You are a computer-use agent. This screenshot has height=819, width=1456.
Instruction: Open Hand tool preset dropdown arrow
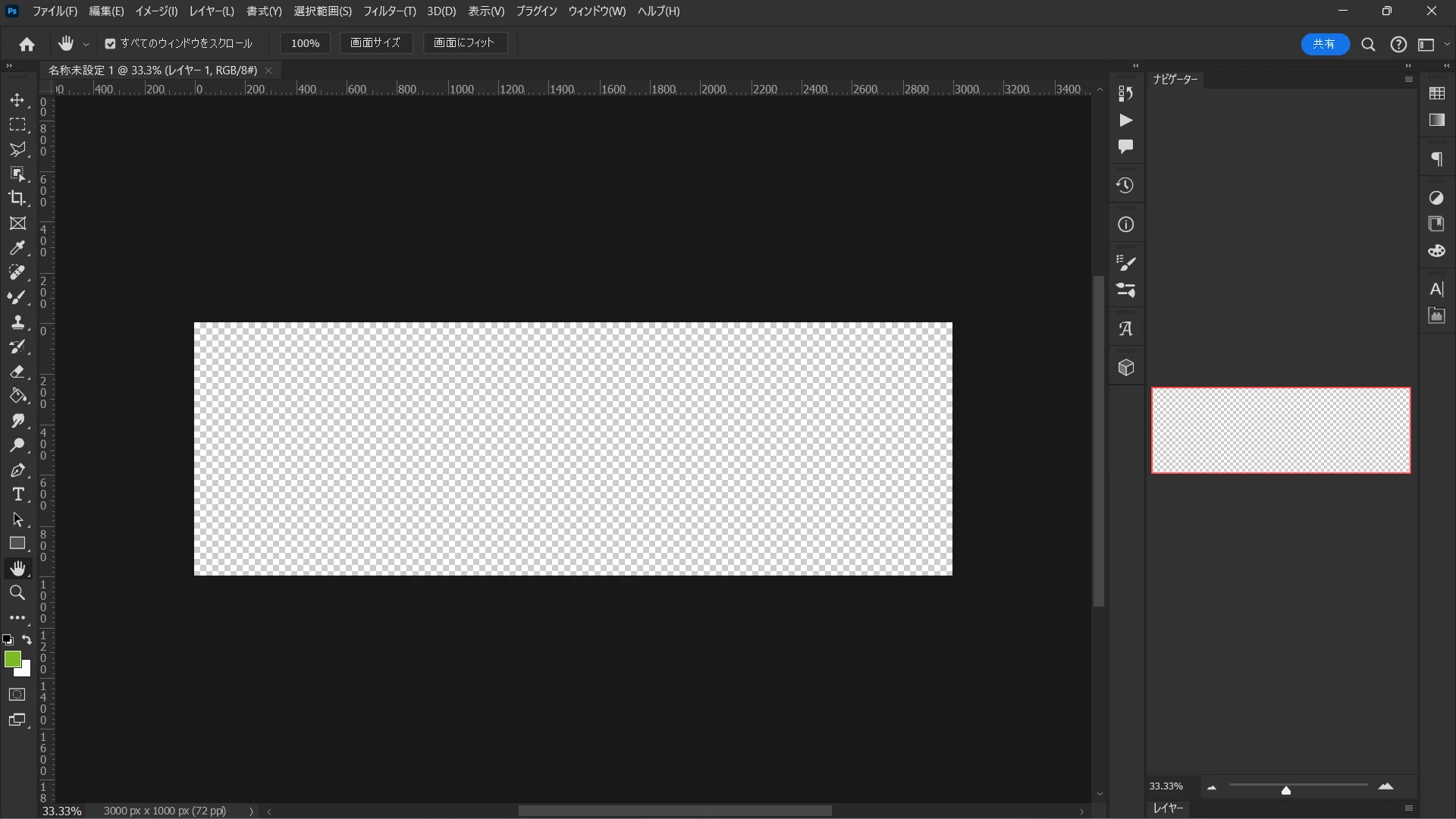[86, 45]
